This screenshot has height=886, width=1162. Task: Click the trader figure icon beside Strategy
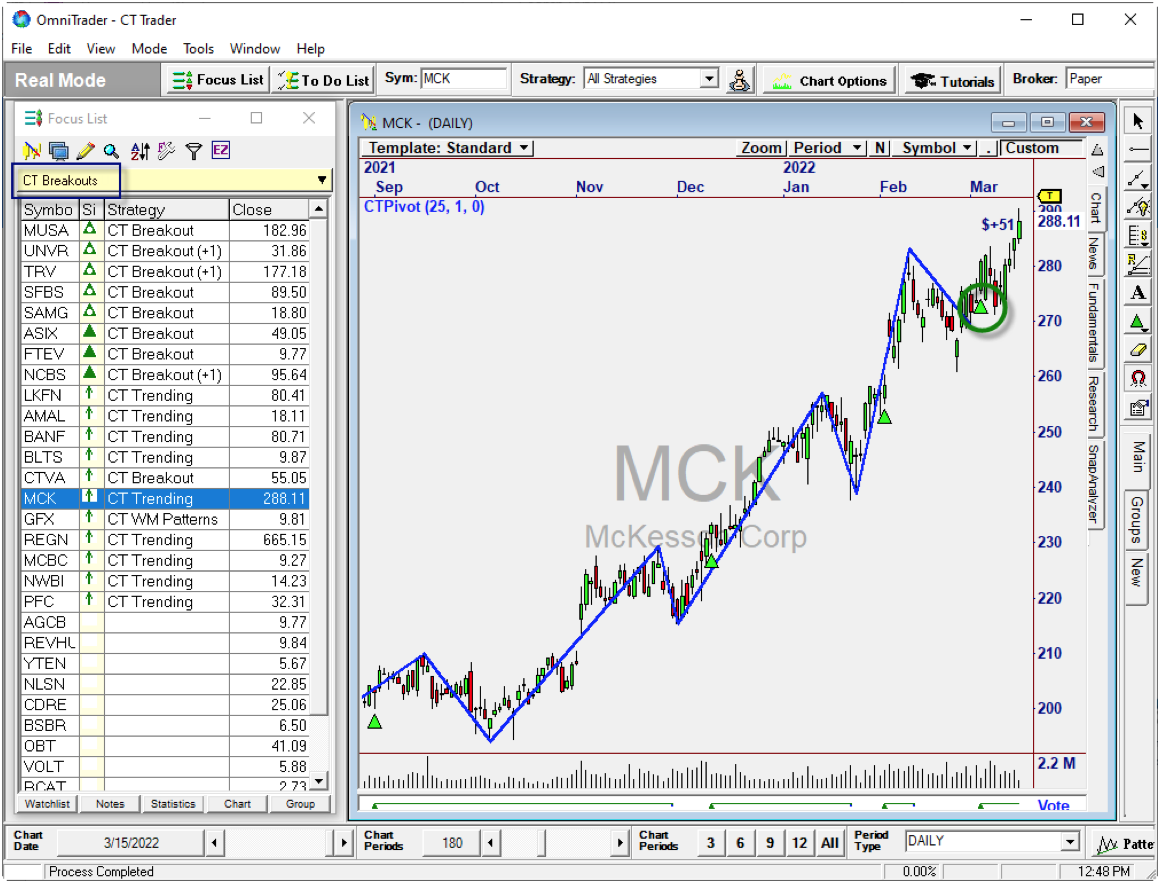point(739,79)
